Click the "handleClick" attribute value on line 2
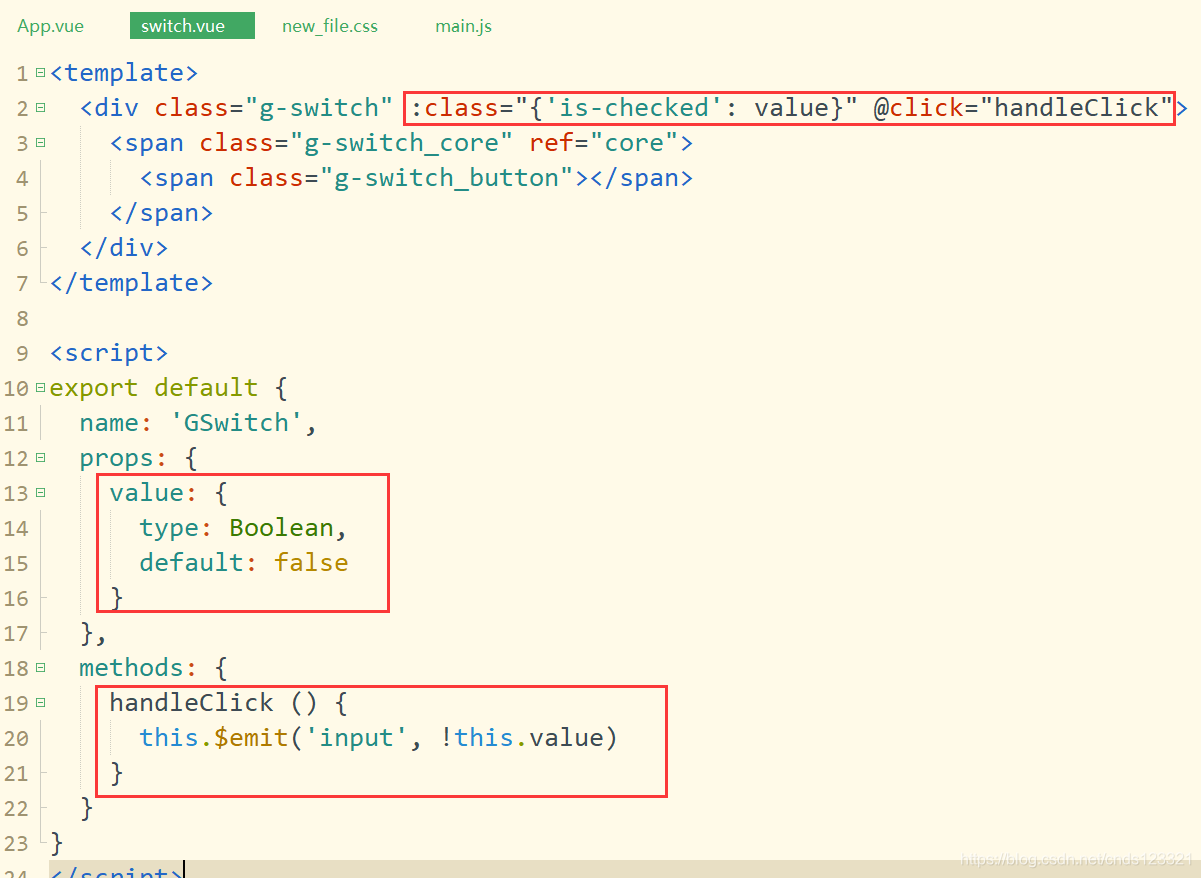The width and height of the screenshot is (1201, 878). click(1075, 108)
